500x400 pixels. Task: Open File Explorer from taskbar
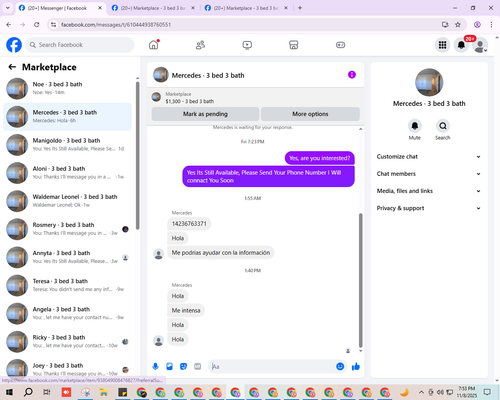click(x=104, y=392)
